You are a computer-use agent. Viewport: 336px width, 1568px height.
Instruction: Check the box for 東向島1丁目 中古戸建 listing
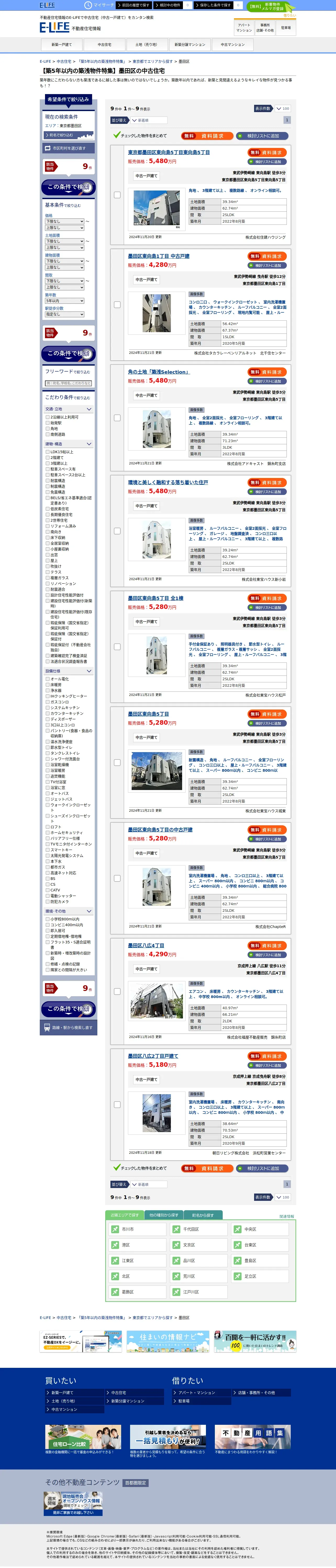pyautogui.click(x=117, y=305)
